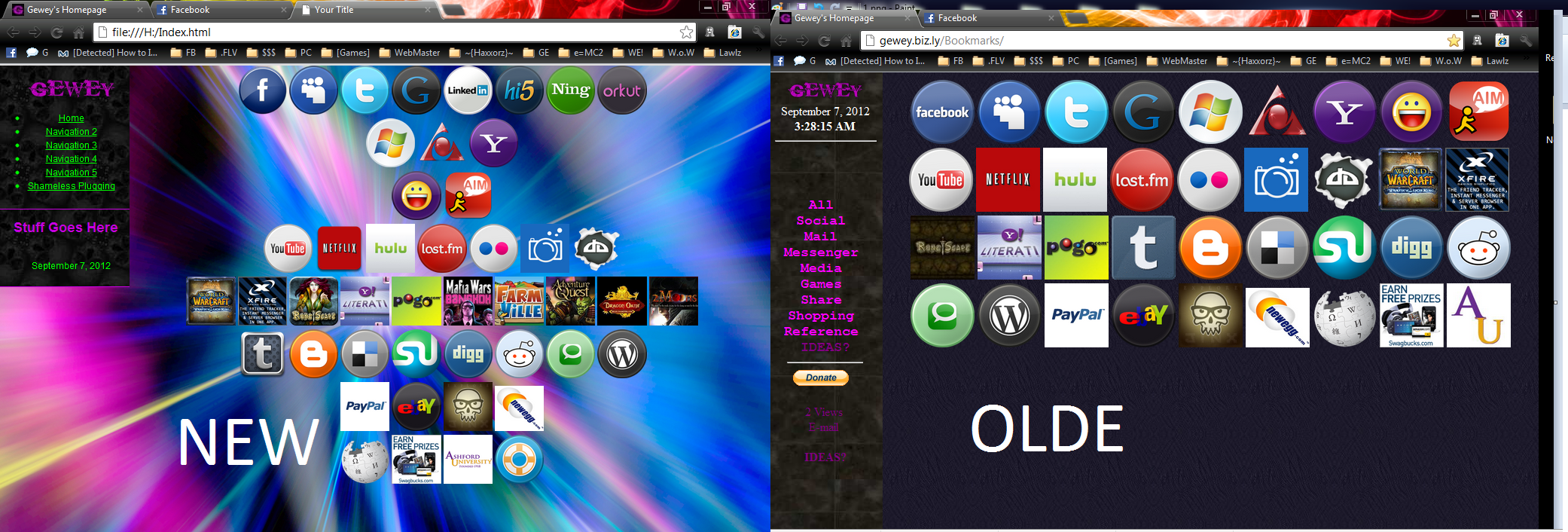Click the orange Blogger icon in the gewey.biz.ly window

tap(1210, 247)
